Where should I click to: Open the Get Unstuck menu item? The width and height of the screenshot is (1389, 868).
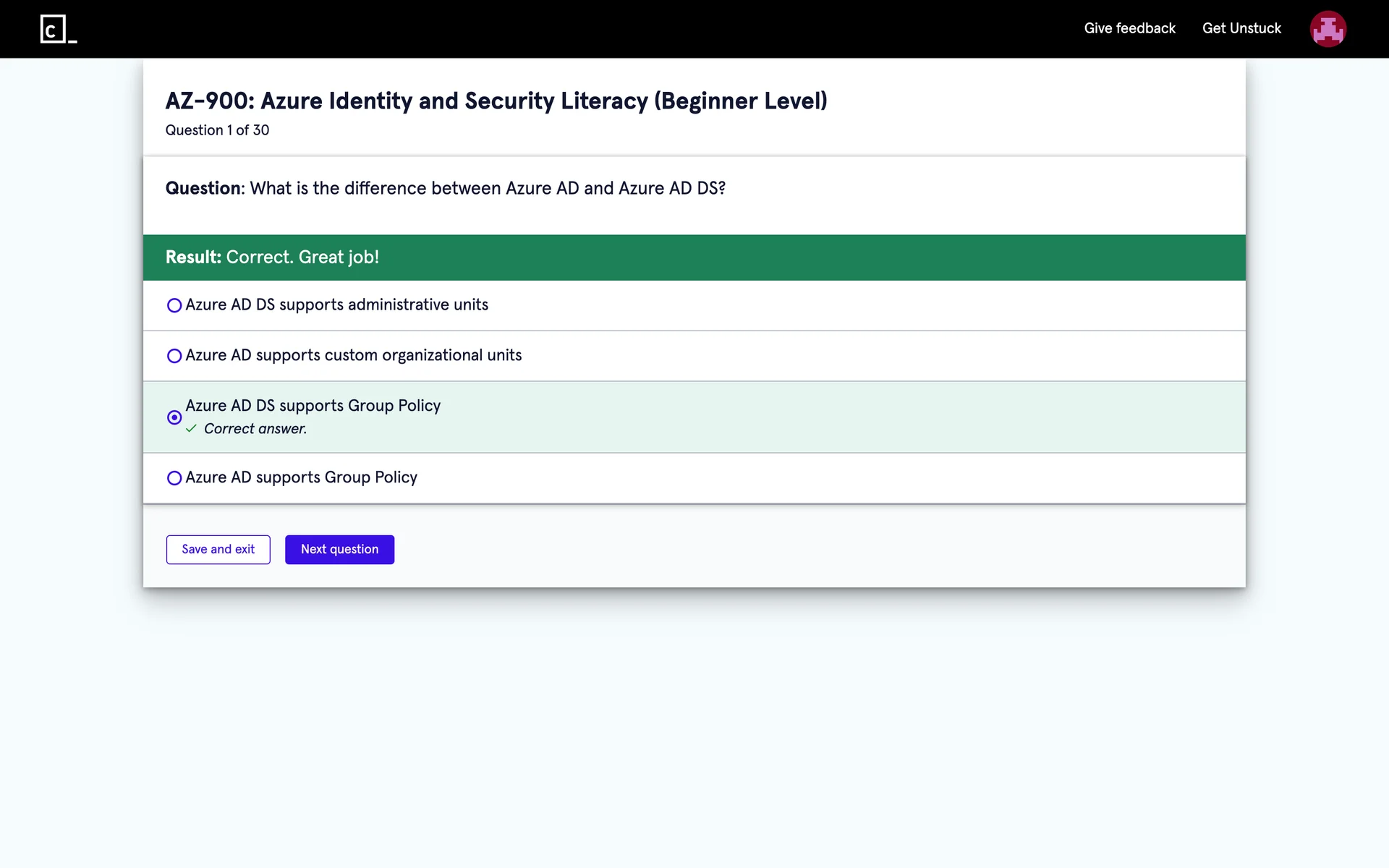pyautogui.click(x=1241, y=28)
